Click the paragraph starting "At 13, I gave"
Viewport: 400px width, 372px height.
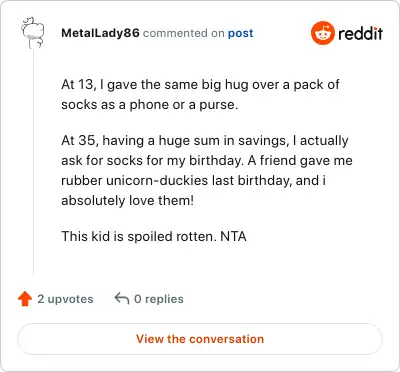click(200, 94)
